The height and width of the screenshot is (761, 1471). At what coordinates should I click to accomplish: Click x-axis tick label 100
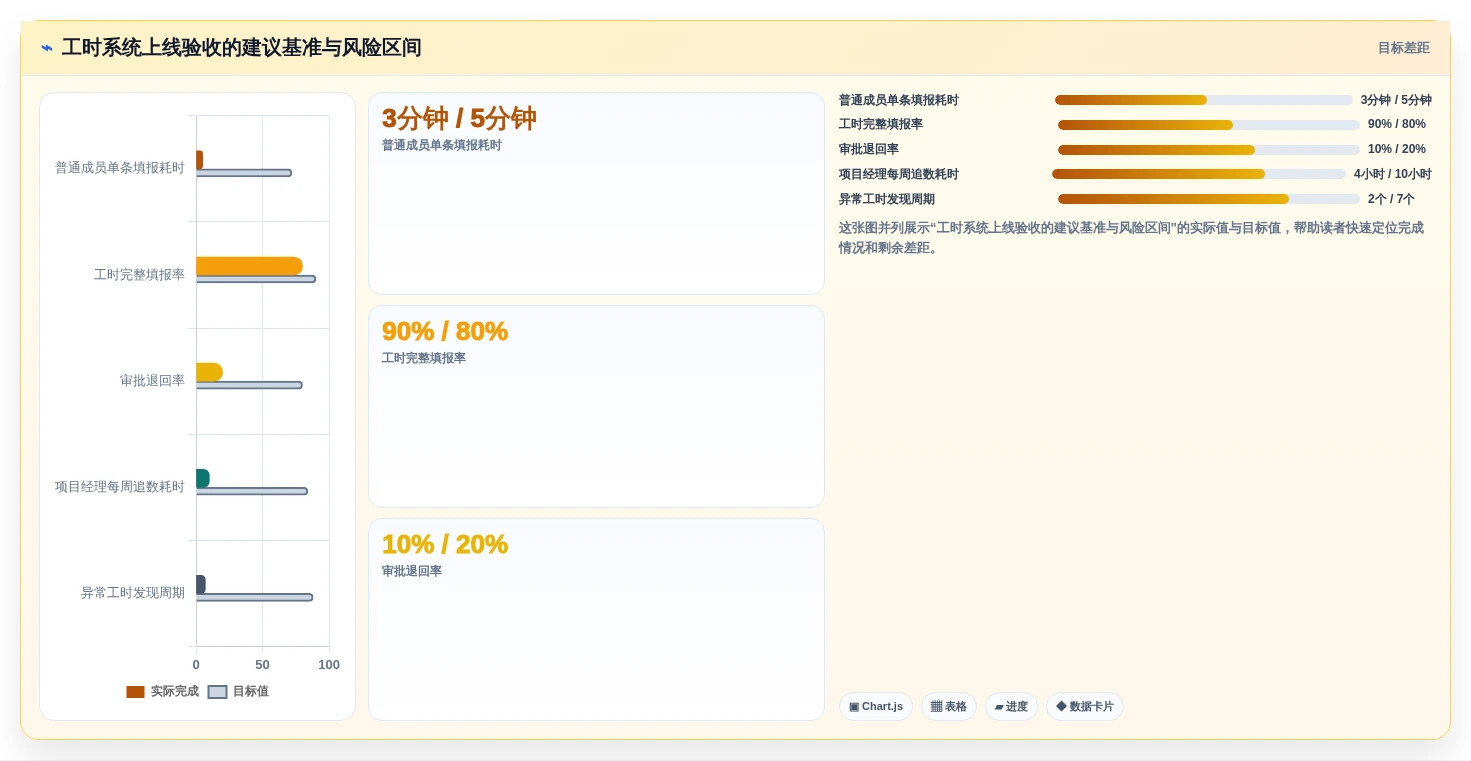[x=329, y=665]
